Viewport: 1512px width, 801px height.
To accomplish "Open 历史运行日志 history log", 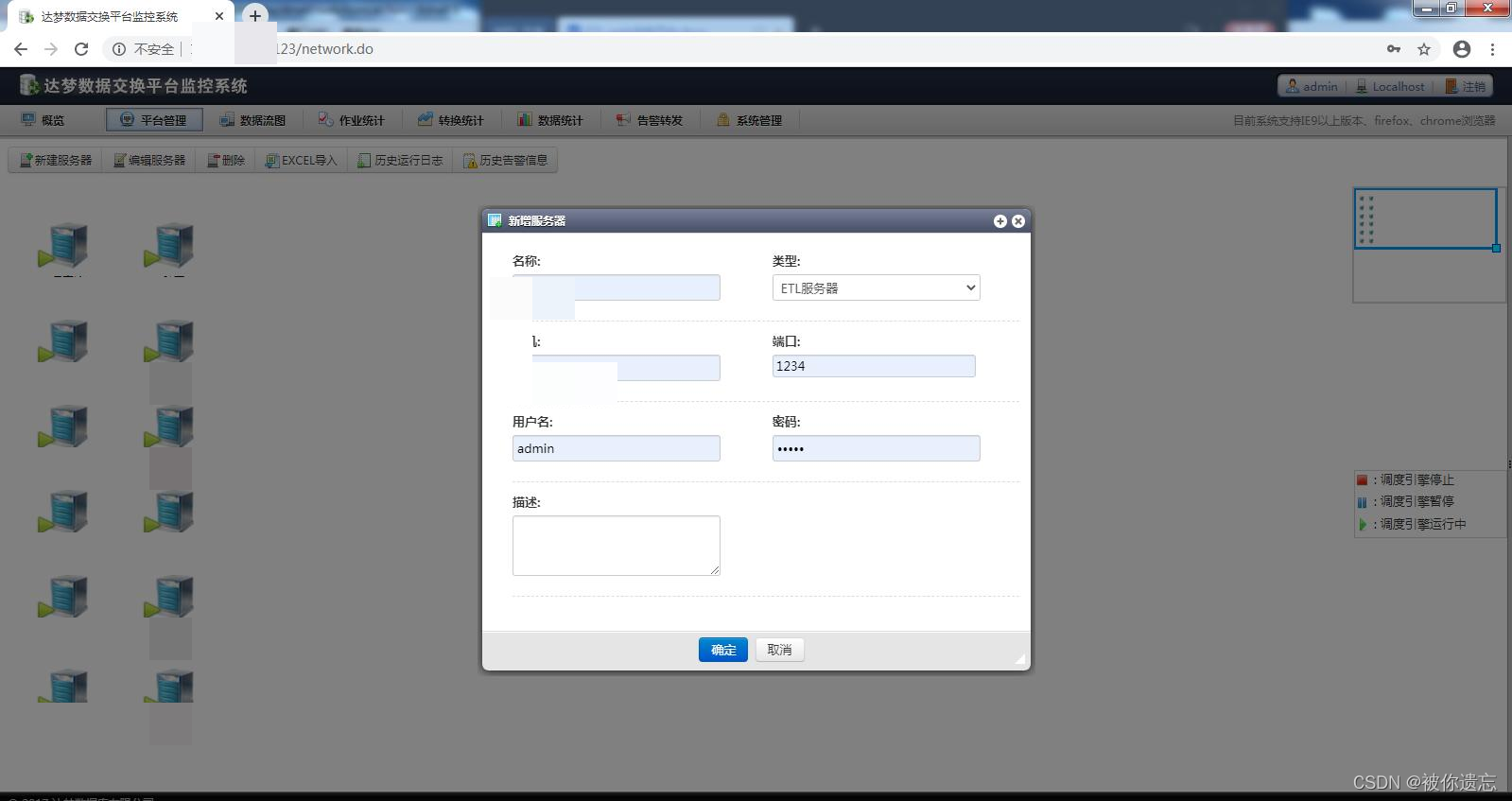I will (x=400, y=161).
